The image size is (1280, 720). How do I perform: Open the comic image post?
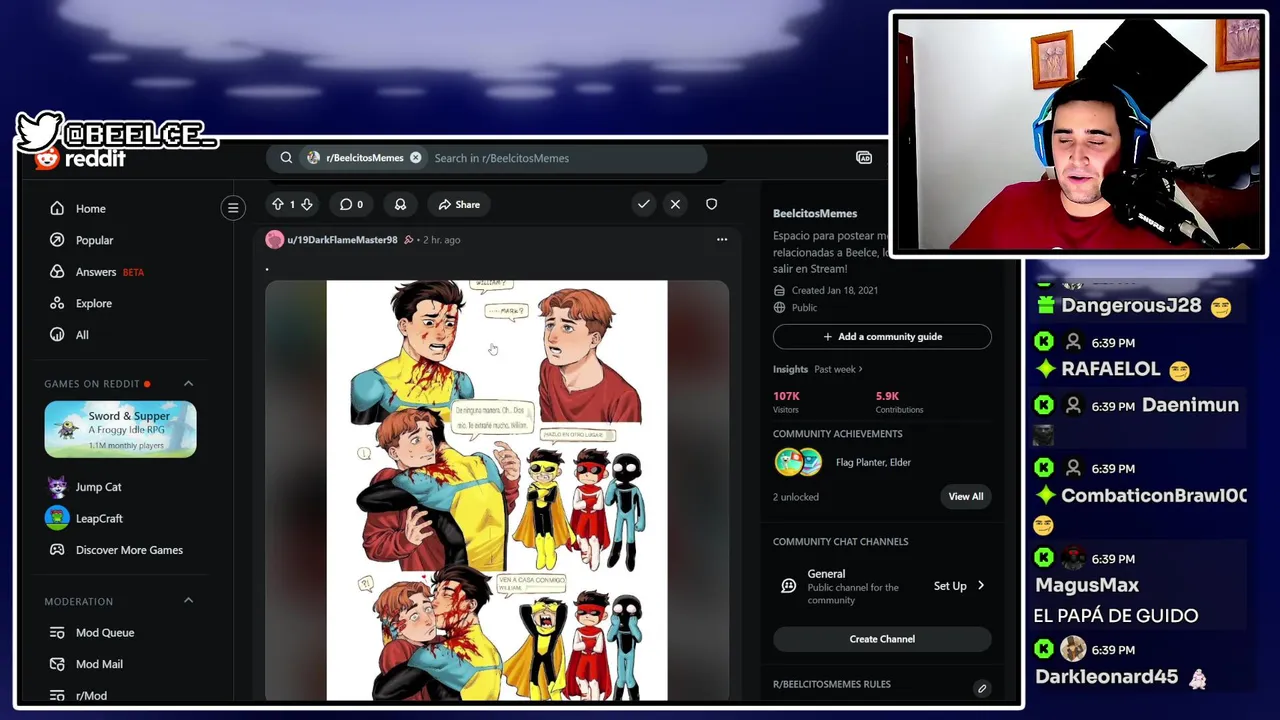(497, 490)
